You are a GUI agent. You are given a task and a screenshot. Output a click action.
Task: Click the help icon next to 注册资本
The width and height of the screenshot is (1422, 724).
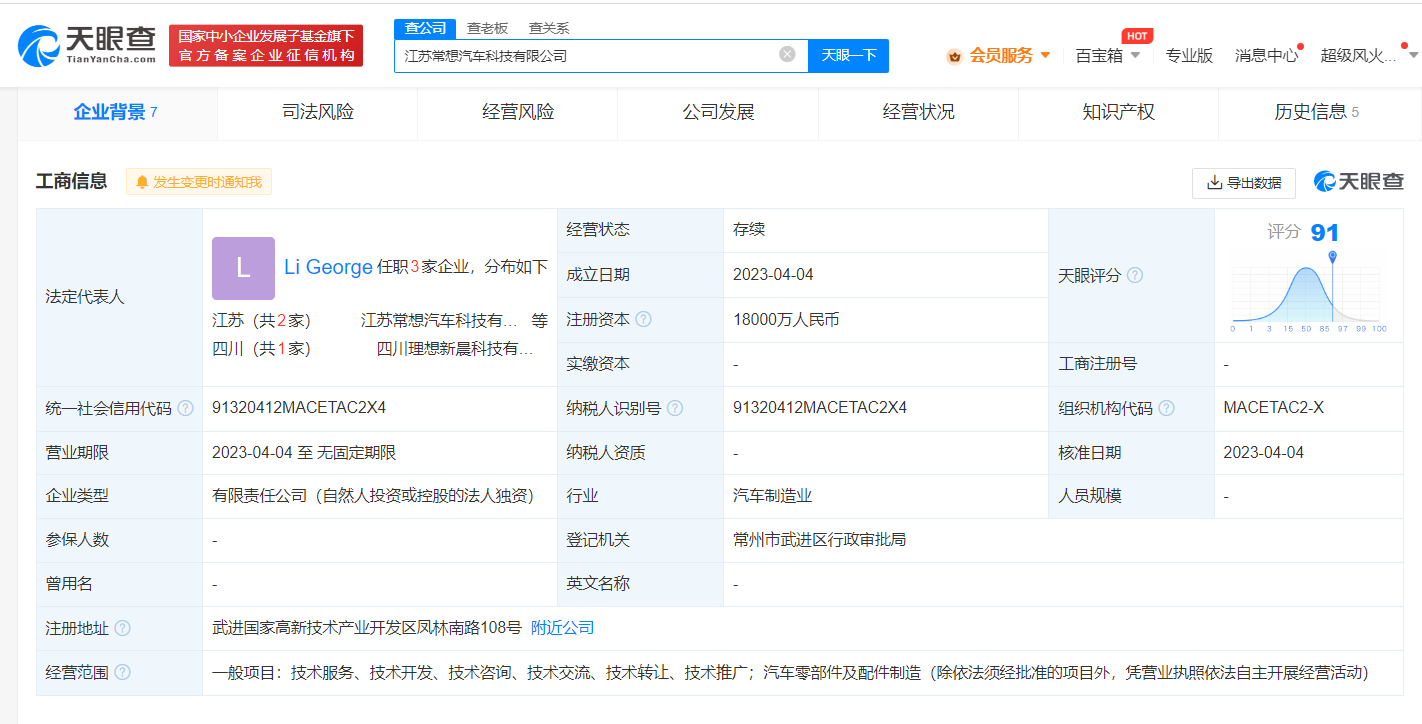643,320
